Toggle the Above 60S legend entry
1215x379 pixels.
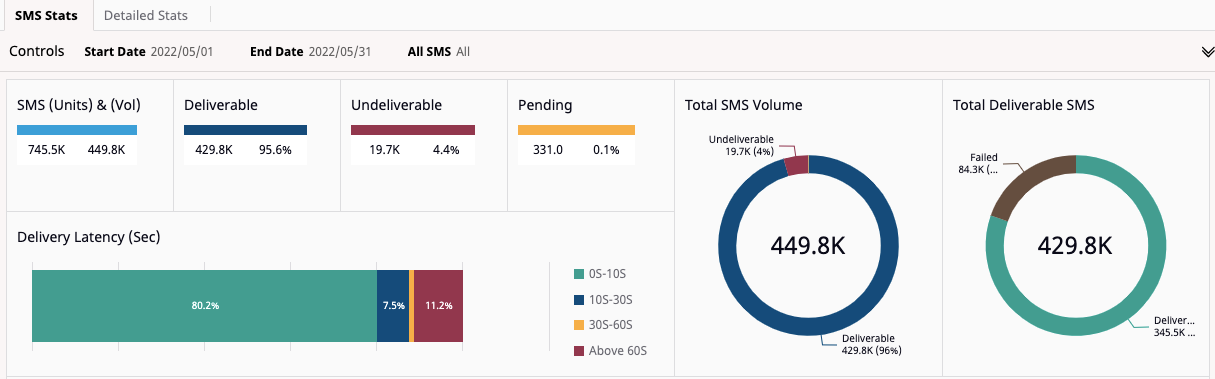pos(612,351)
